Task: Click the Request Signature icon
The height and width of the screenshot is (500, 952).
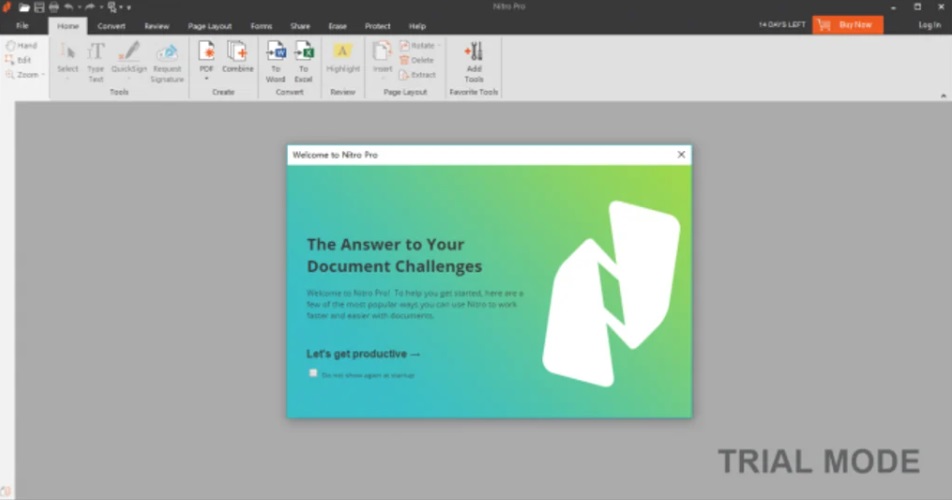Action: pos(167,52)
